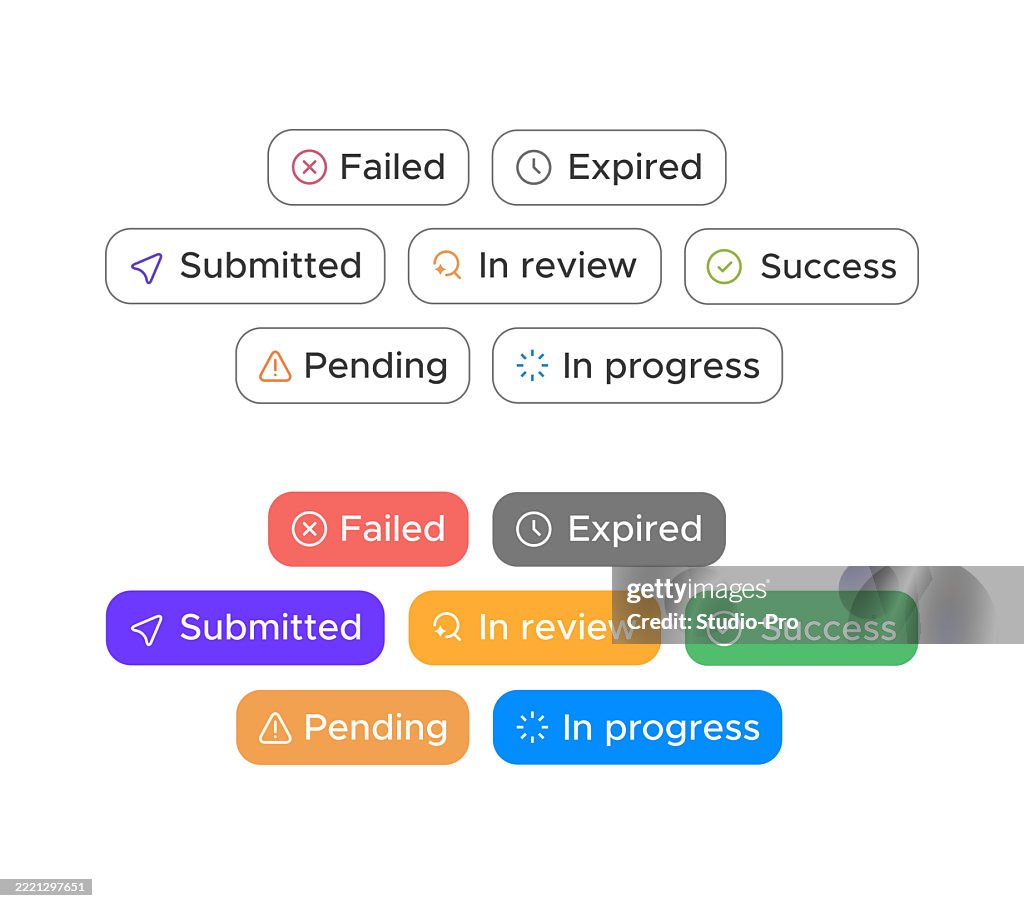Click the white warning icon in orange Pending badge
The width and height of the screenshot is (1024, 908).
click(x=275, y=729)
